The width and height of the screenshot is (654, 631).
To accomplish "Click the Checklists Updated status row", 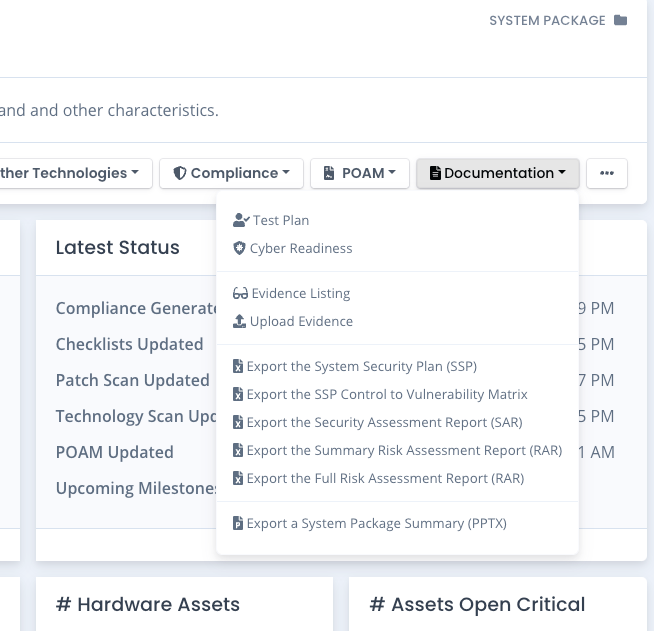I will 130,344.
